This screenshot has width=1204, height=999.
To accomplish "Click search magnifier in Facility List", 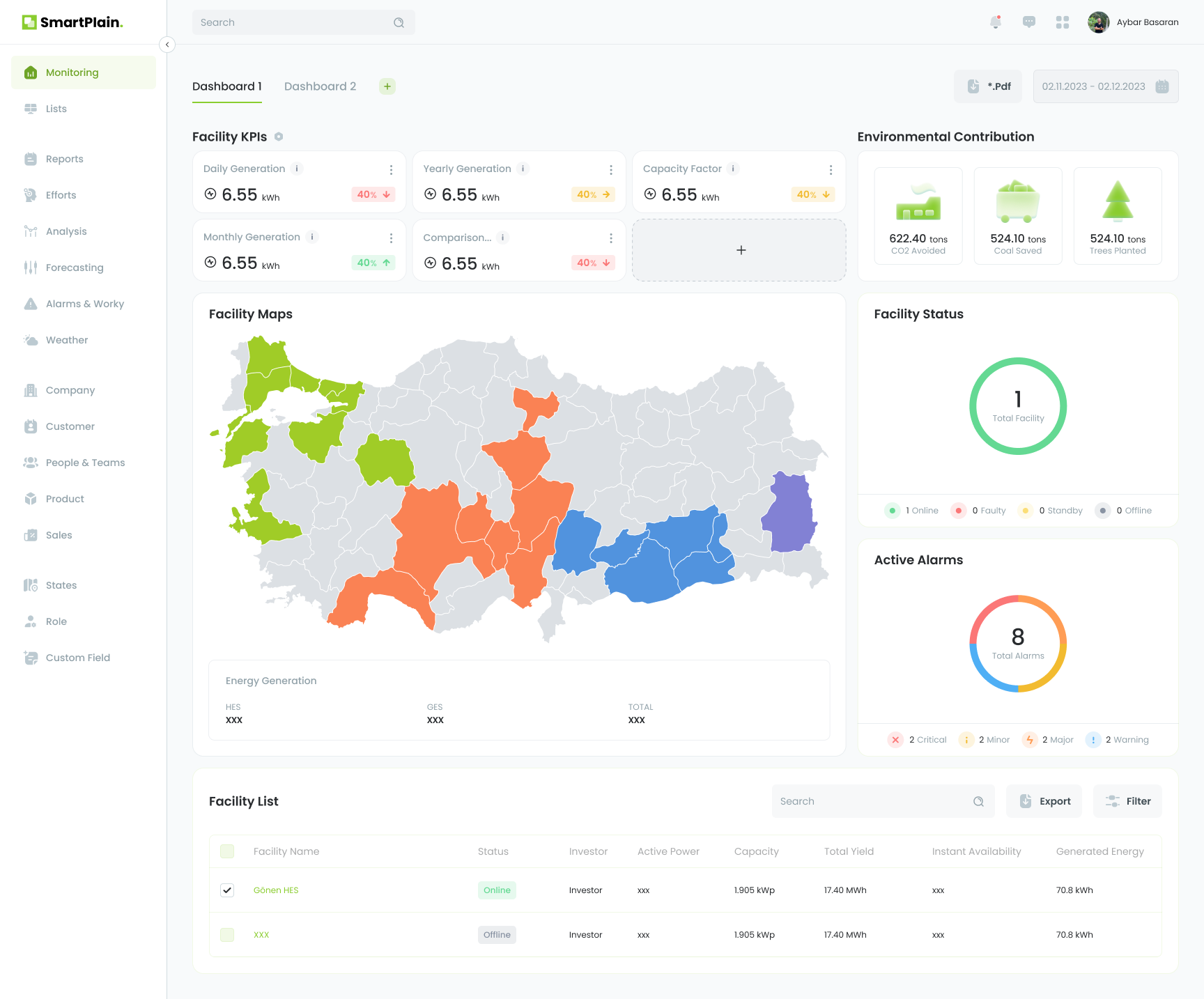I will click(978, 801).
